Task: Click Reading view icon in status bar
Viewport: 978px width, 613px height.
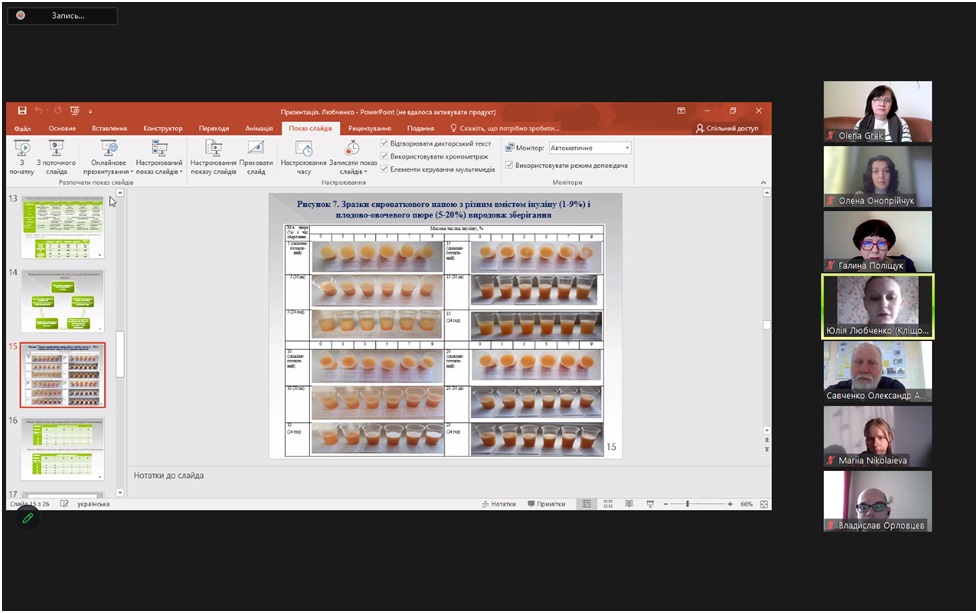Action: pyautogui.click(x=629, y=504)
